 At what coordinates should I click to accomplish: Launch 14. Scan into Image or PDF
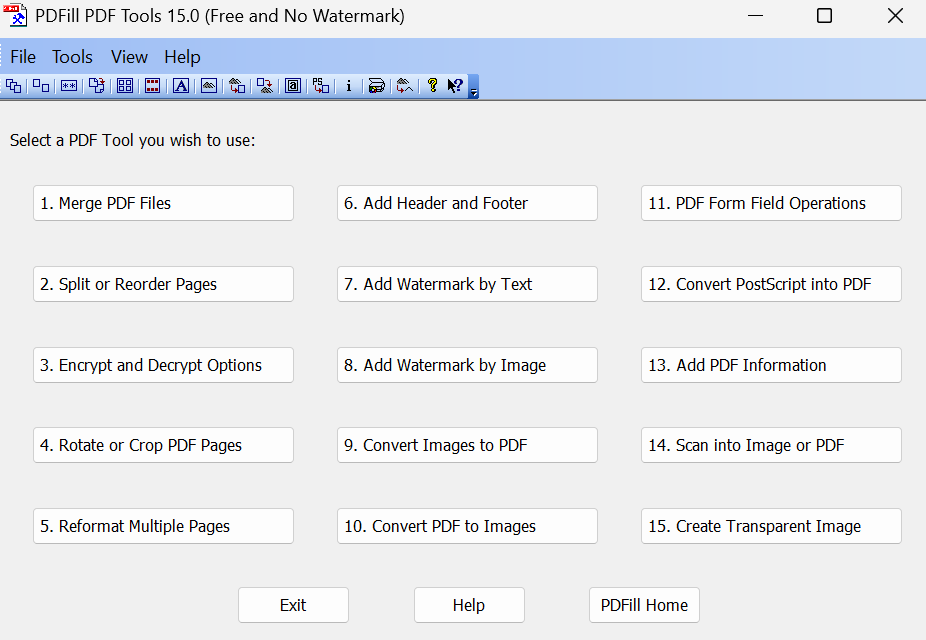point(771,445)
